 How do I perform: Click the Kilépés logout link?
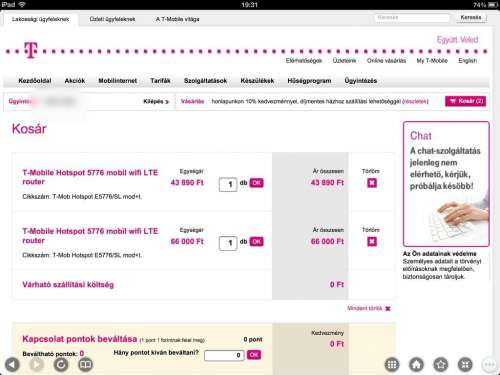(x=156, y=101)
